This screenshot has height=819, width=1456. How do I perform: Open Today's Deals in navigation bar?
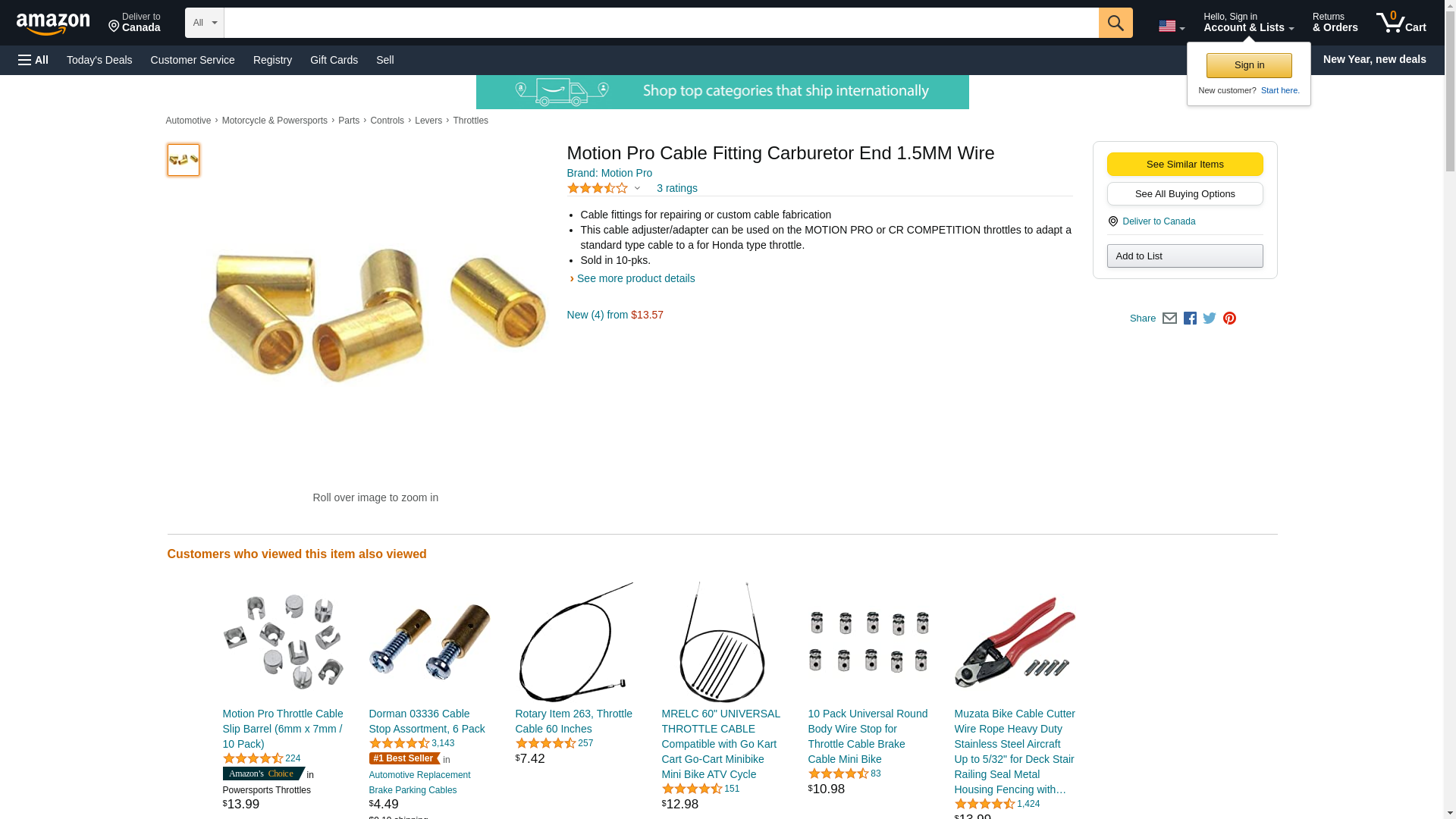99,60
